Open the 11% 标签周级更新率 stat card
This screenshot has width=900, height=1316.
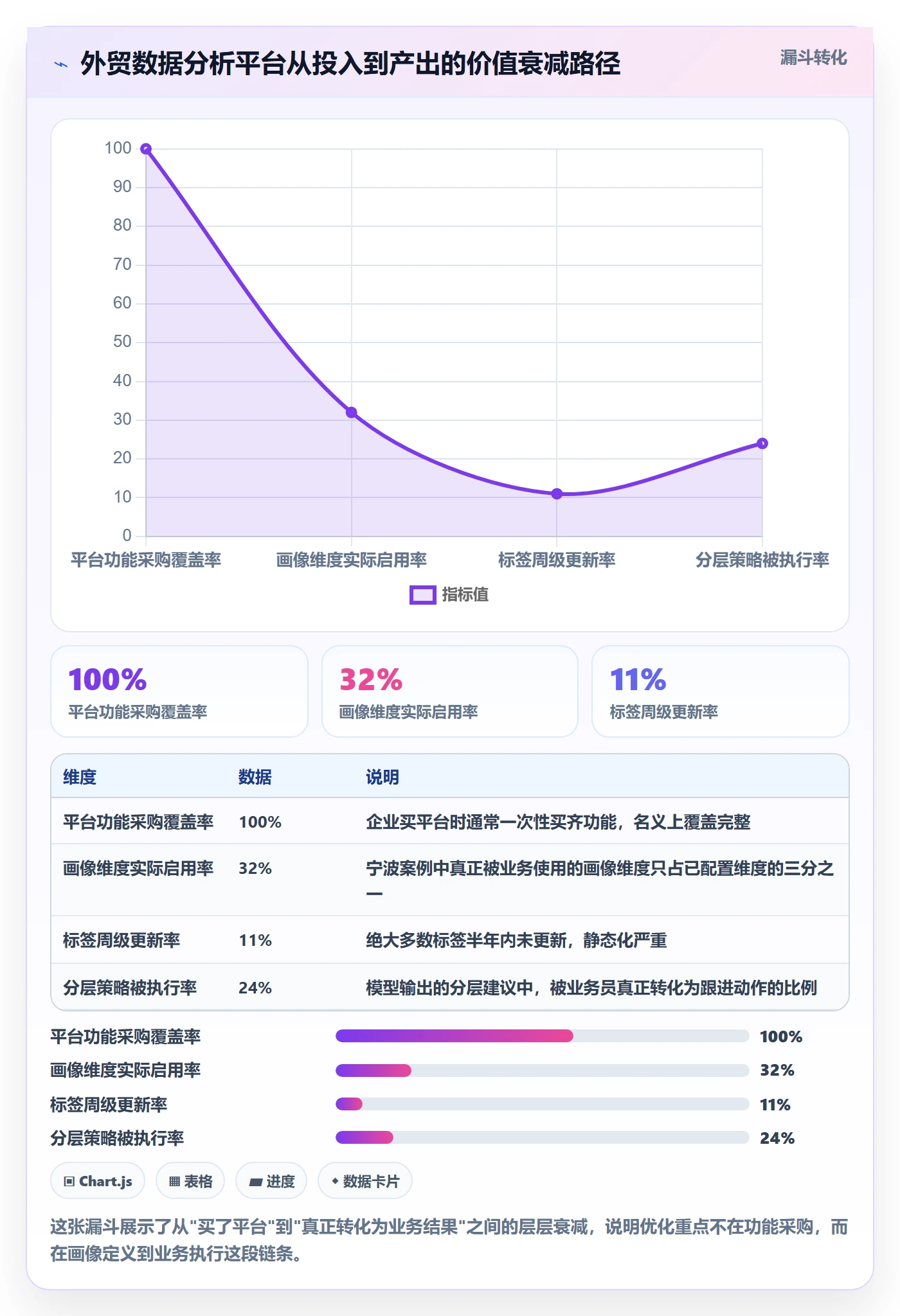[x=720, y=691]
